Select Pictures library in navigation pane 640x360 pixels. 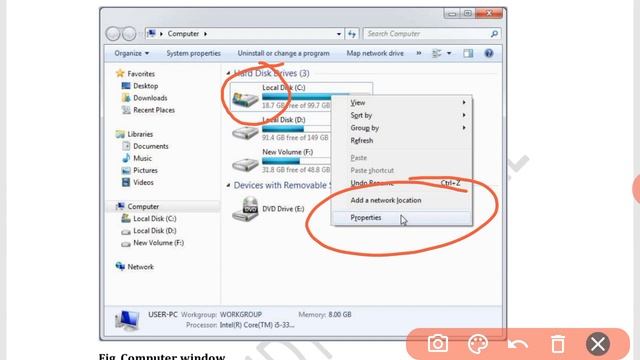145,171
